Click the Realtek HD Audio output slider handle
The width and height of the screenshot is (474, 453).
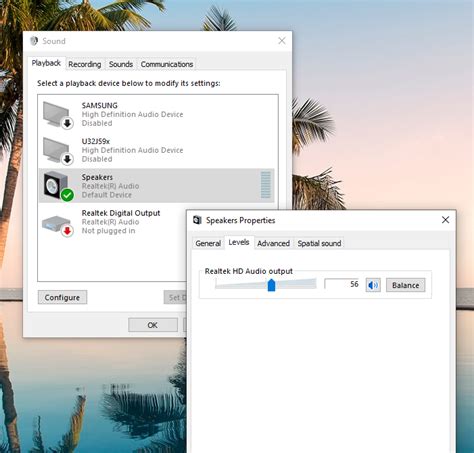(x=271, y=285)
